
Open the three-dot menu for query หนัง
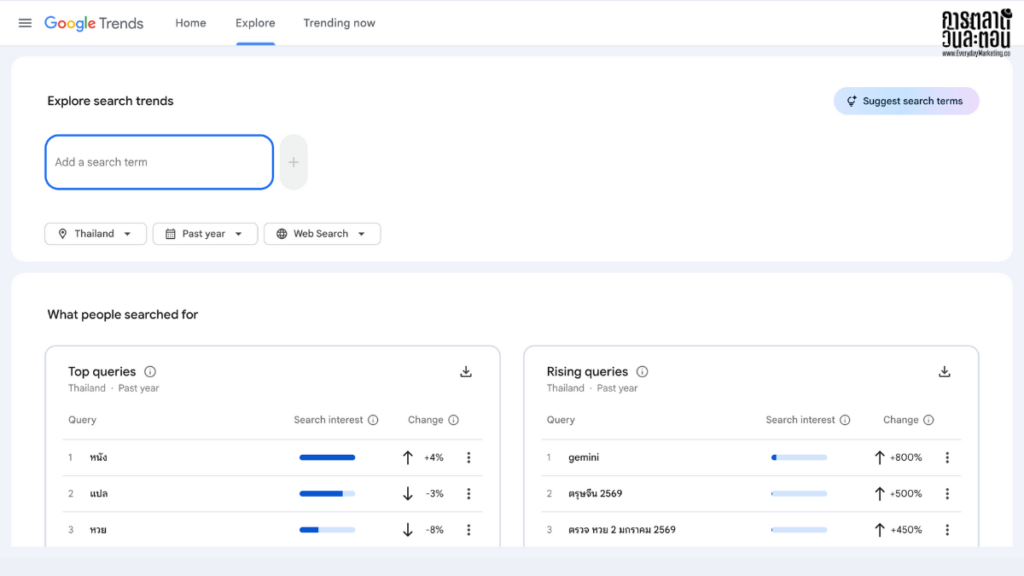(x=469, y=457)
